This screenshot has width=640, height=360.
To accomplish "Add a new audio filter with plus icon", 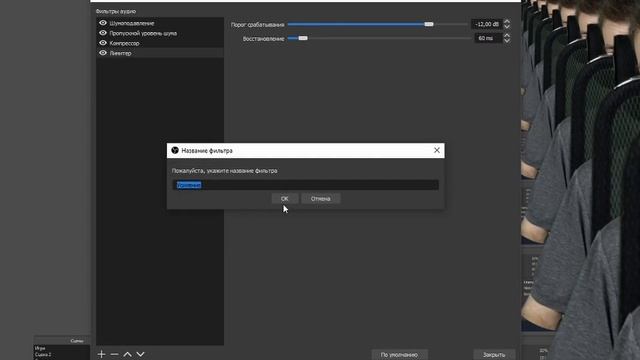I will coord(101,354).
